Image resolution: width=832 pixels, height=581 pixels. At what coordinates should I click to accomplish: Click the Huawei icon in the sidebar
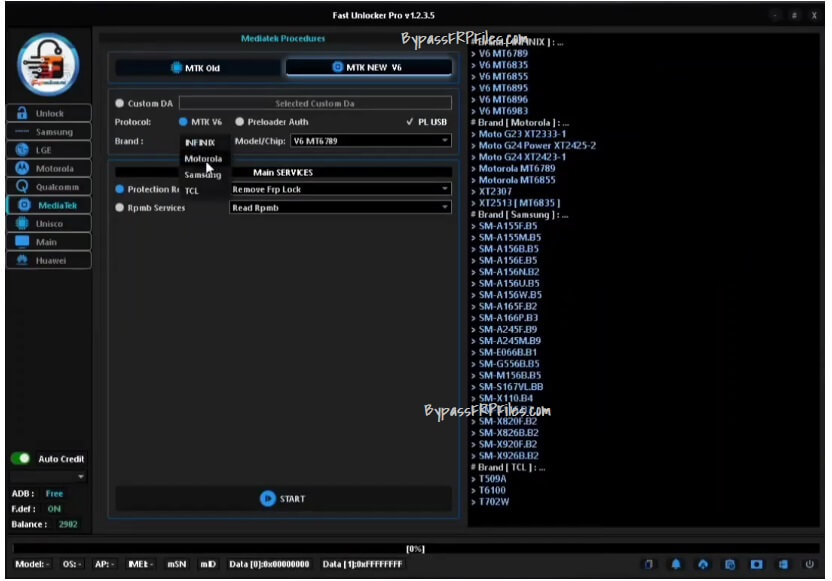(x=22, y=260)
